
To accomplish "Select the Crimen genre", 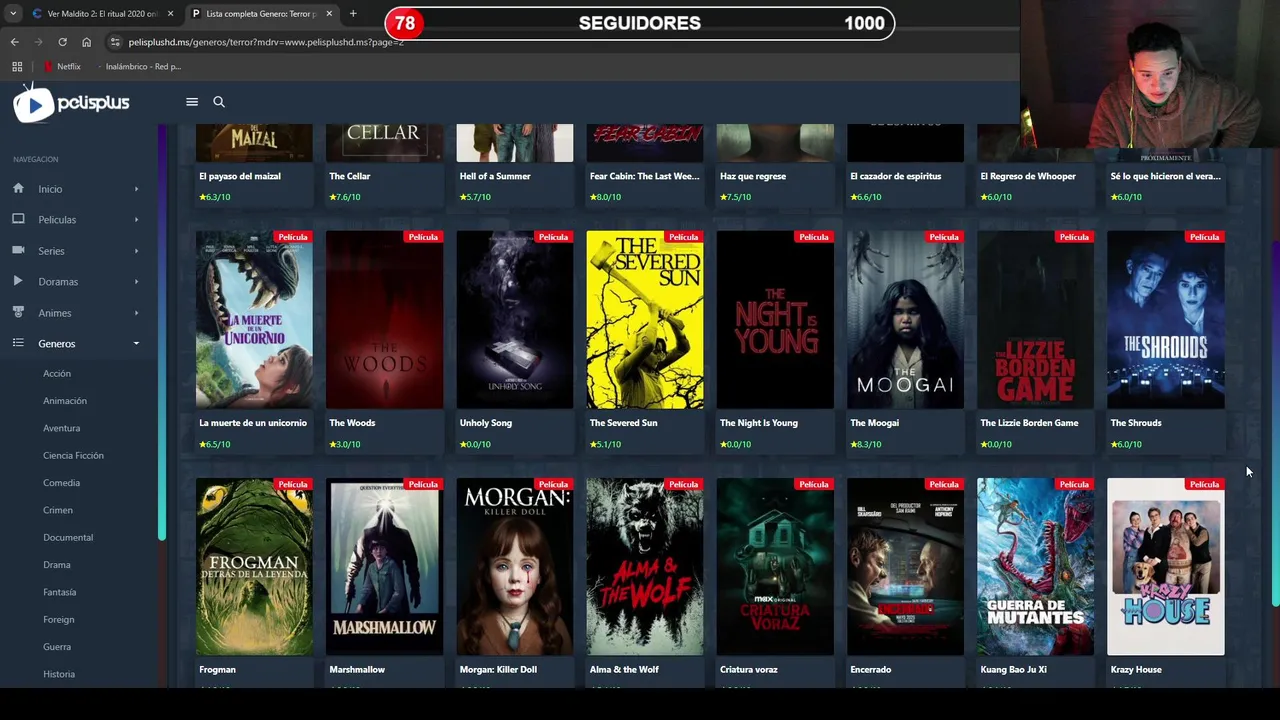I will coord(58,510).
